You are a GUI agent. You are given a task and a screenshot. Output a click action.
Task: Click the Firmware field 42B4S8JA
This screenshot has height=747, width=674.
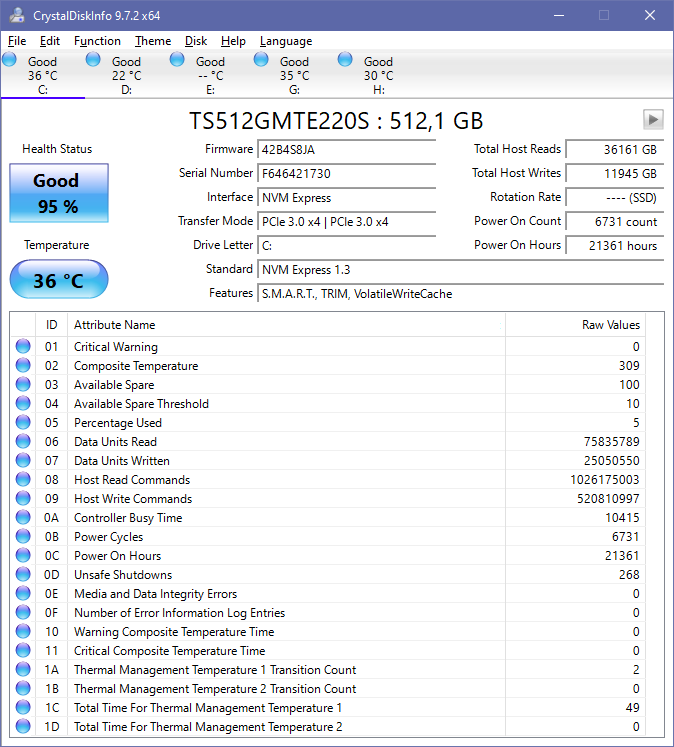click(x=346, y=150)
